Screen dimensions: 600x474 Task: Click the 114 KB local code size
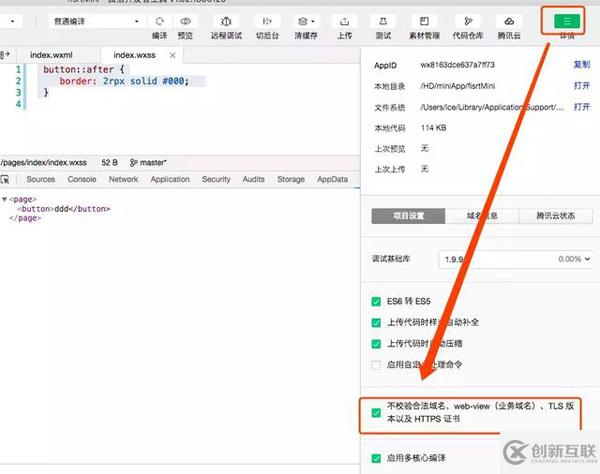433,128
